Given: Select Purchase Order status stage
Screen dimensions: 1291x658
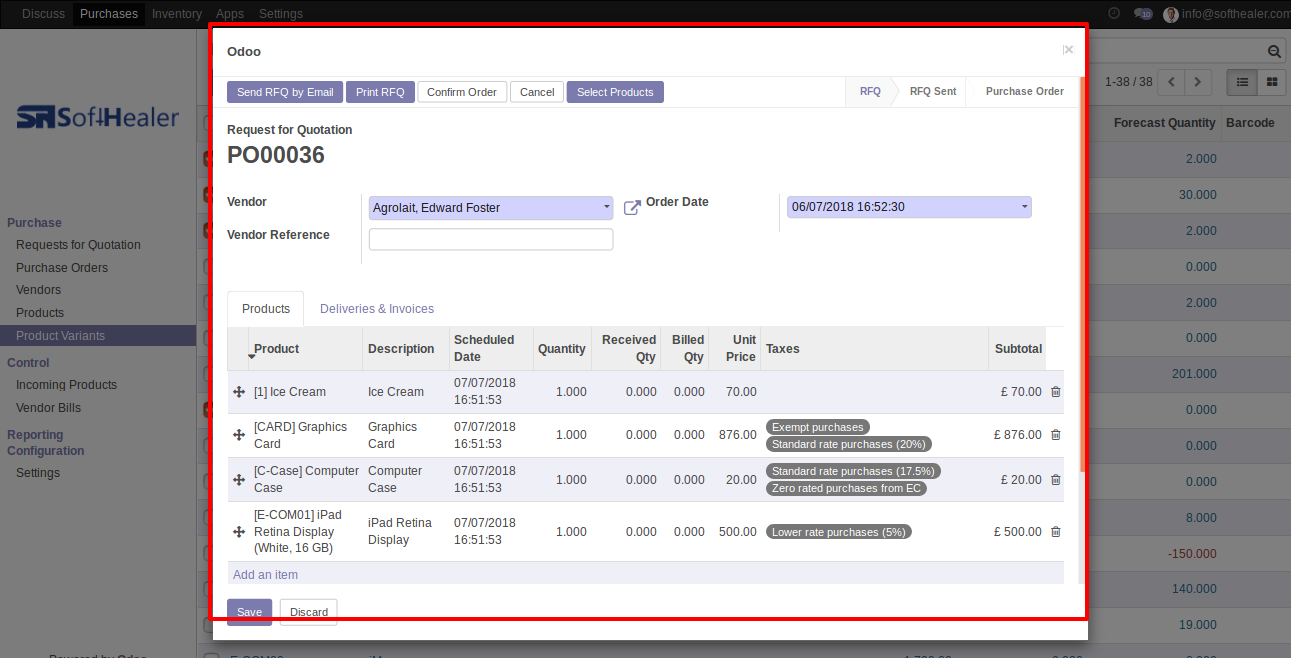Looking at the screenshot, I should coord(1025,91).
